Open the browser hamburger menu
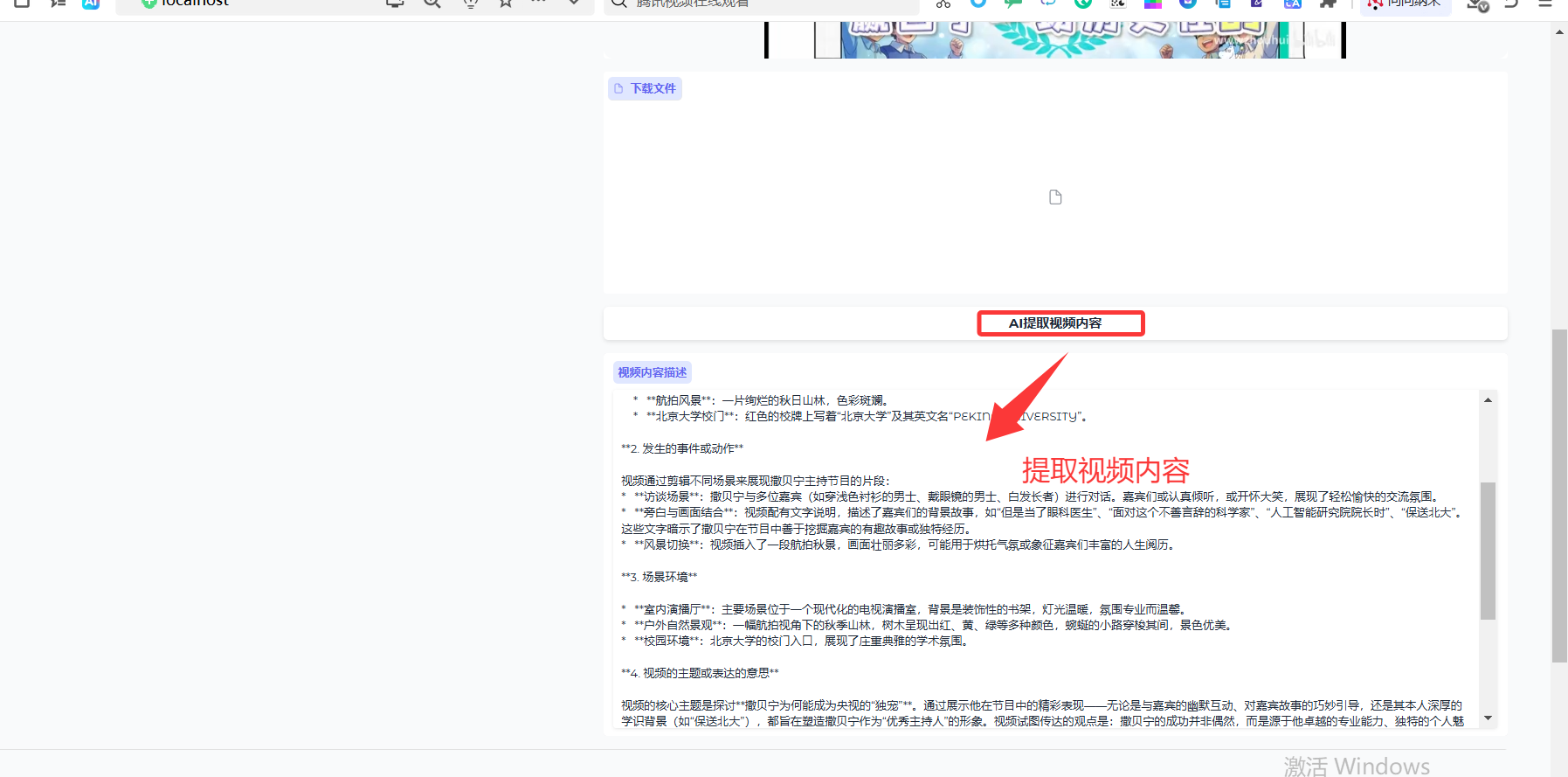This screenshot has height=777, width=1568. [x=1545, y=3]
